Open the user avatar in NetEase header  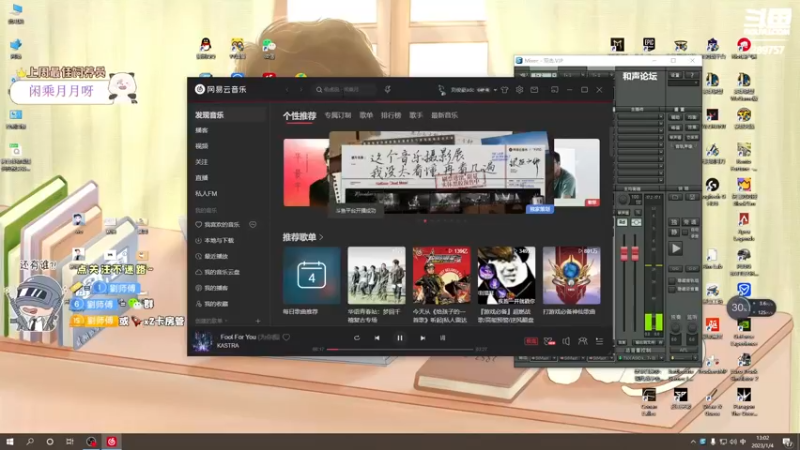coord(441,90)
